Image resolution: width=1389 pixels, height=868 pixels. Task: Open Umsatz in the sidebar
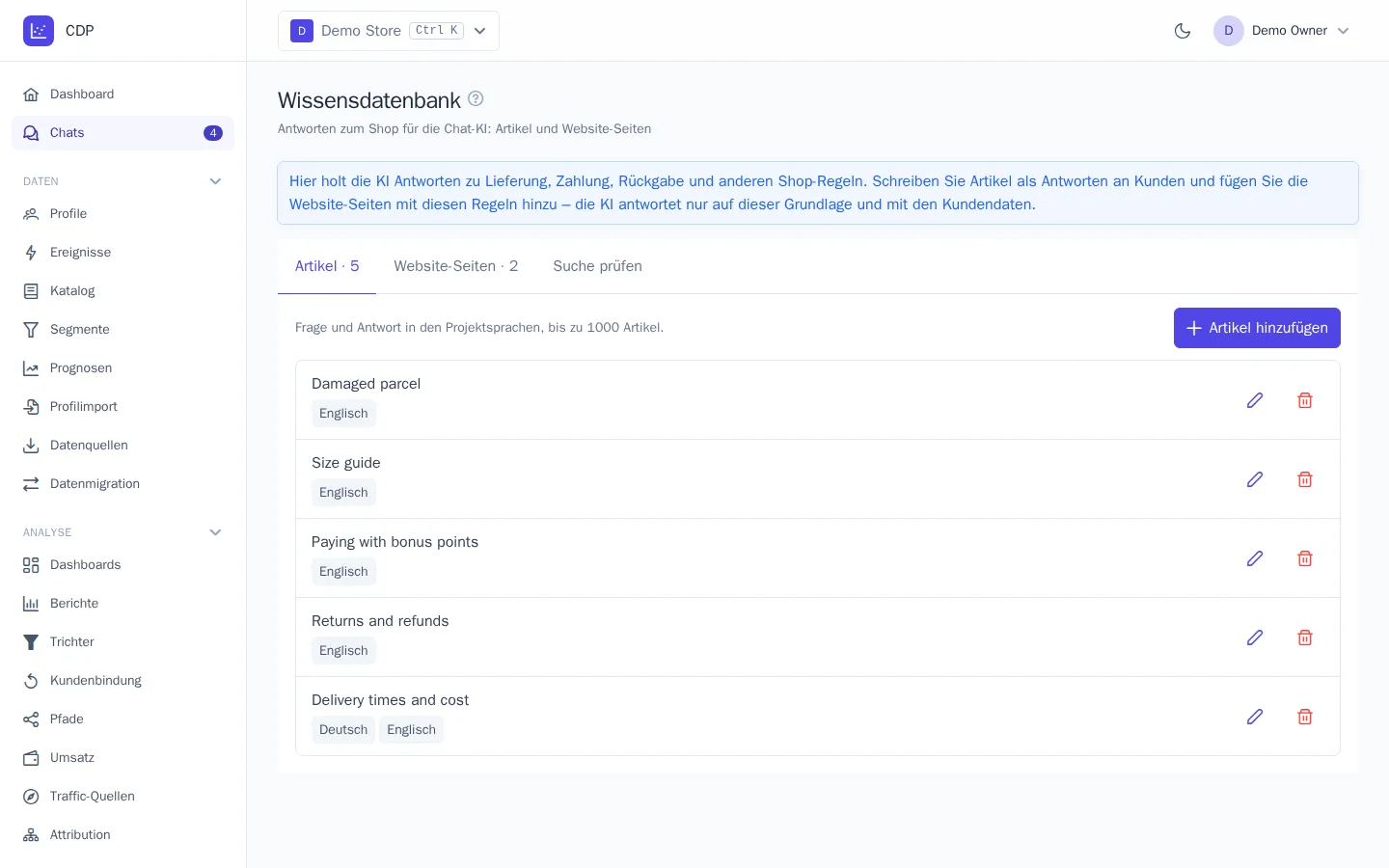pyautogui.click(x=123, y=758)
